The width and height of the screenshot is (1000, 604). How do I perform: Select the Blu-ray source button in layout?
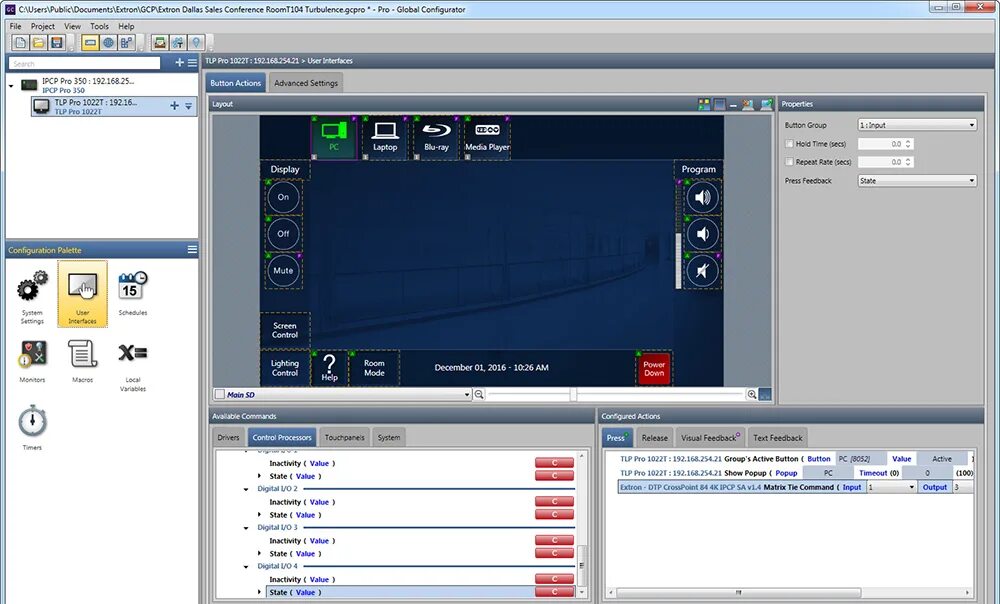tap(436, 137)
